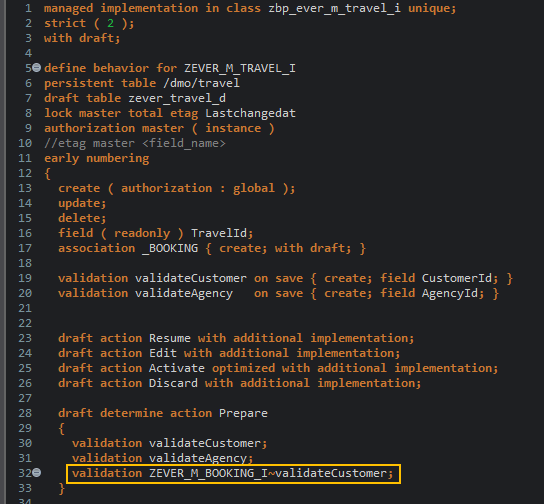Click the 'optimized' keyword on line 25
The width and height of the screenshot is (544, 504).
tap(244, 368)
